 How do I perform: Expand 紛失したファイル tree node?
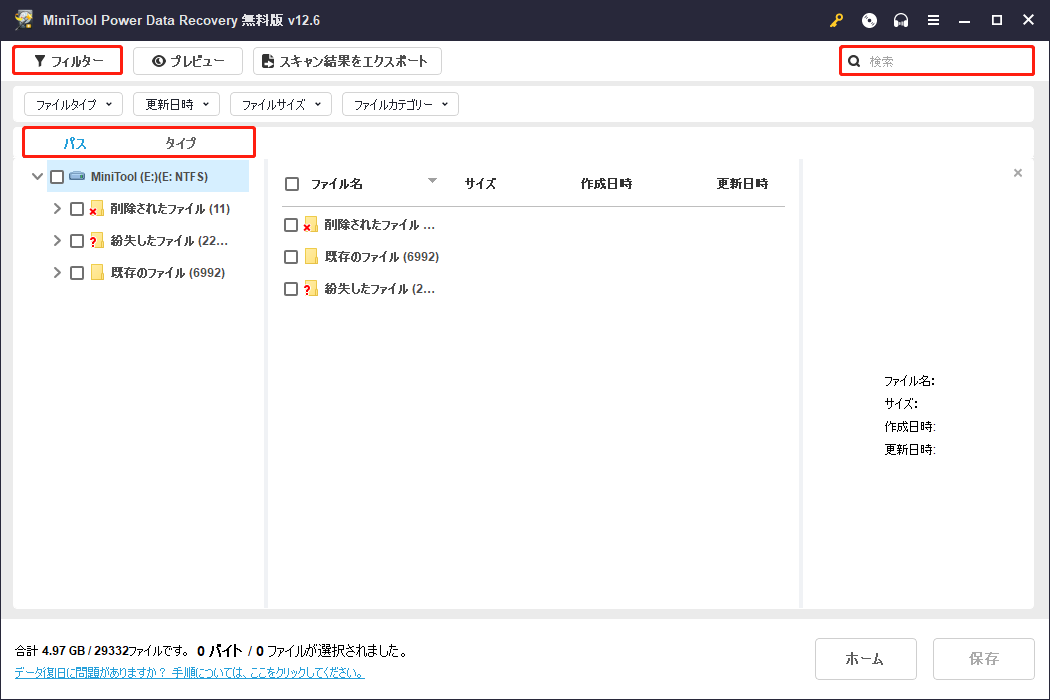57,240
